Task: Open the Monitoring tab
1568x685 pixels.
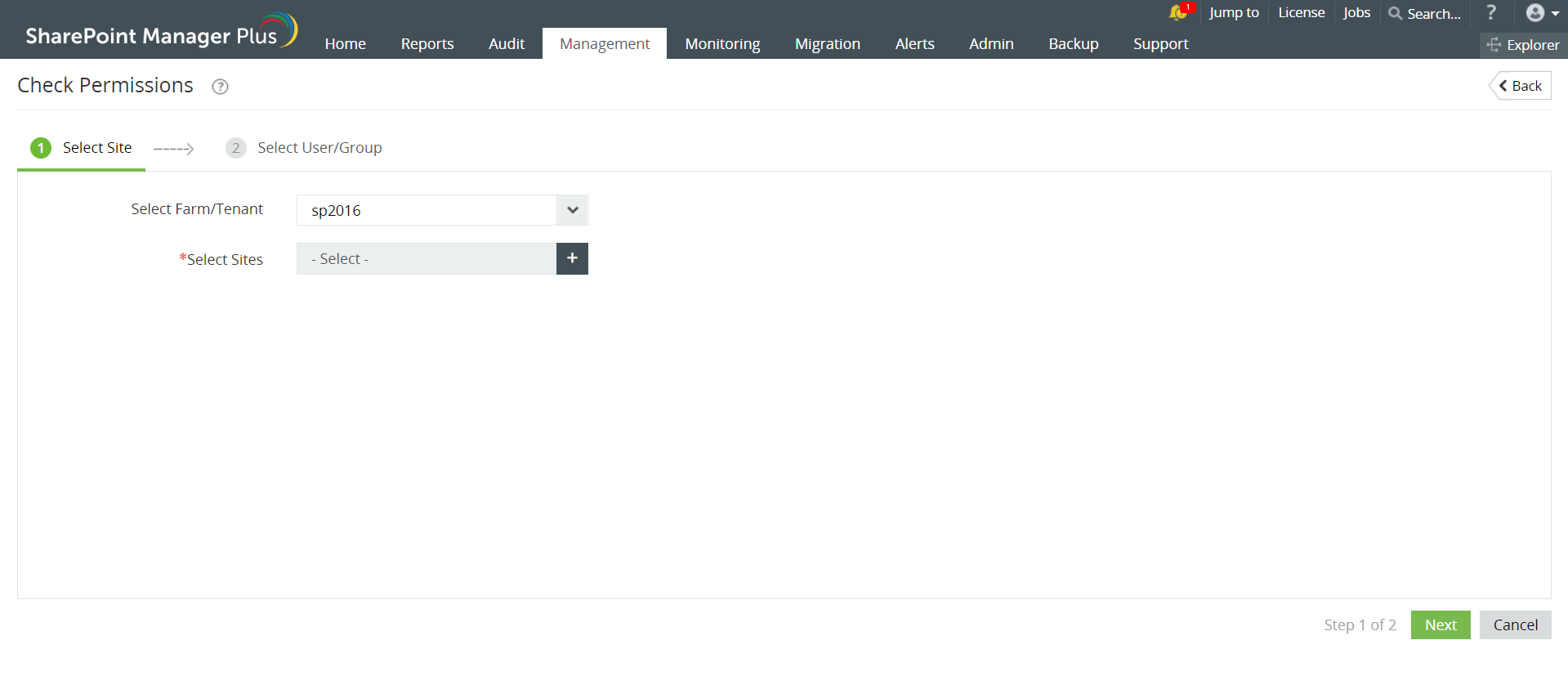Action: coord(722,44)
